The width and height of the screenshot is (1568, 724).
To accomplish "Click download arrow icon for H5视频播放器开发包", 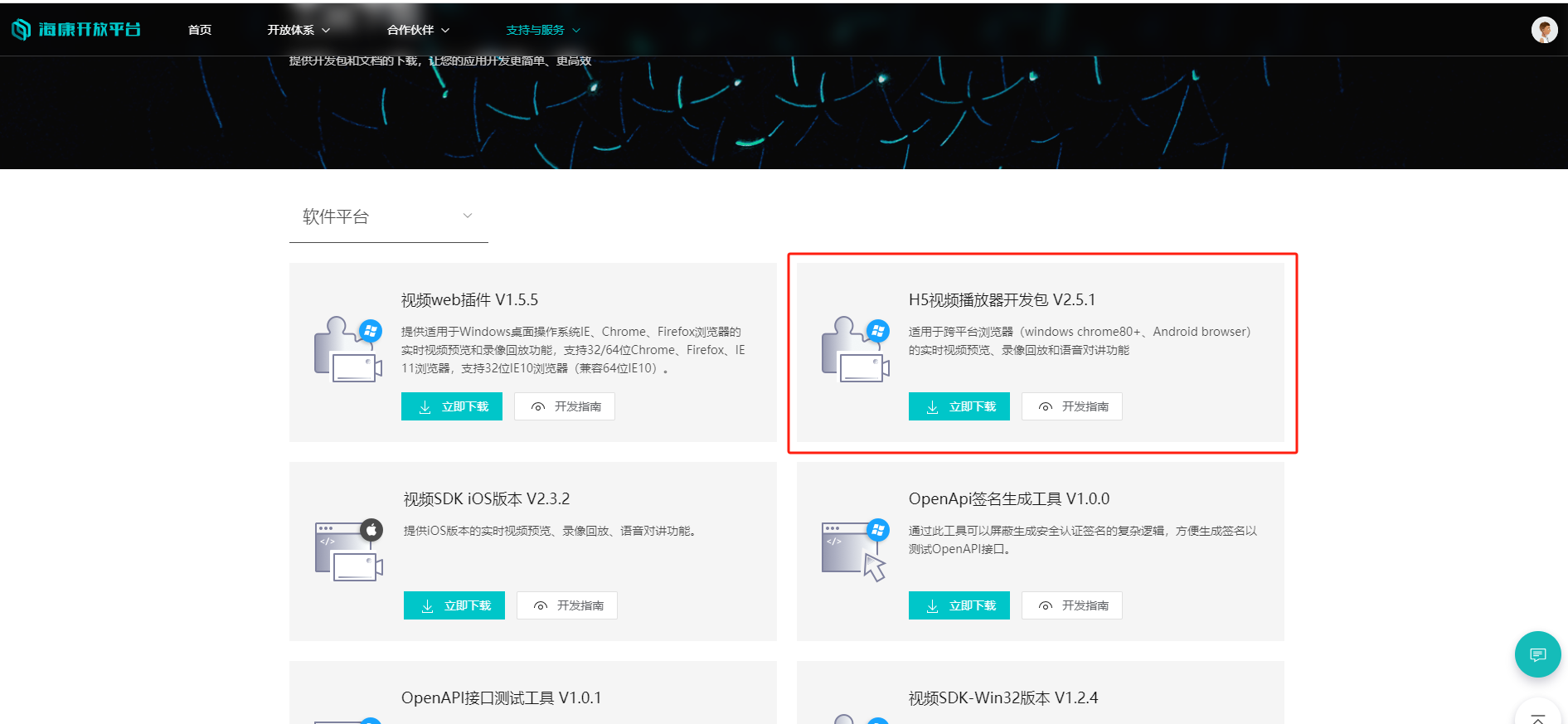I will (x=932, y=407).
